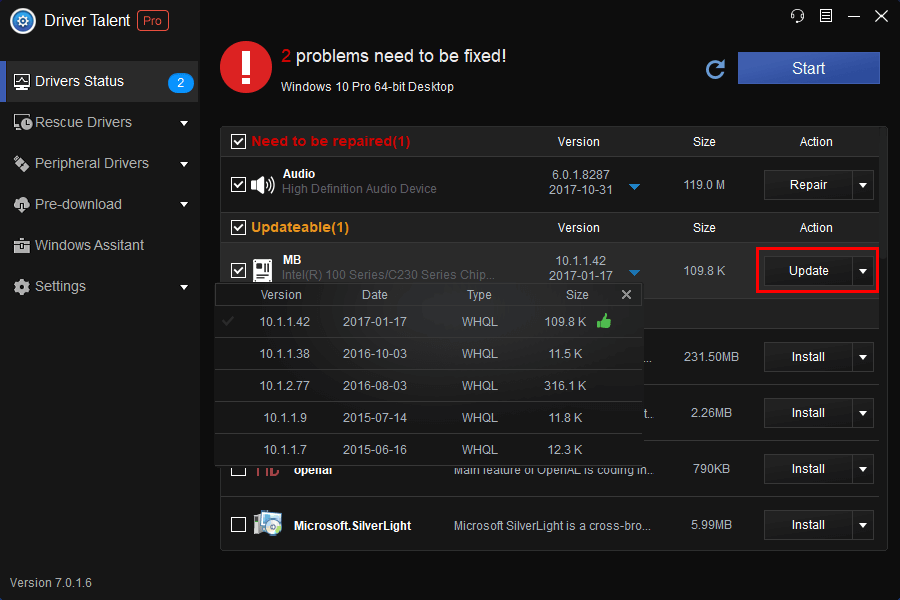
Task: Toggle the Updateable group checkbox
Action: pyautogui.click(x=238, y=227)
